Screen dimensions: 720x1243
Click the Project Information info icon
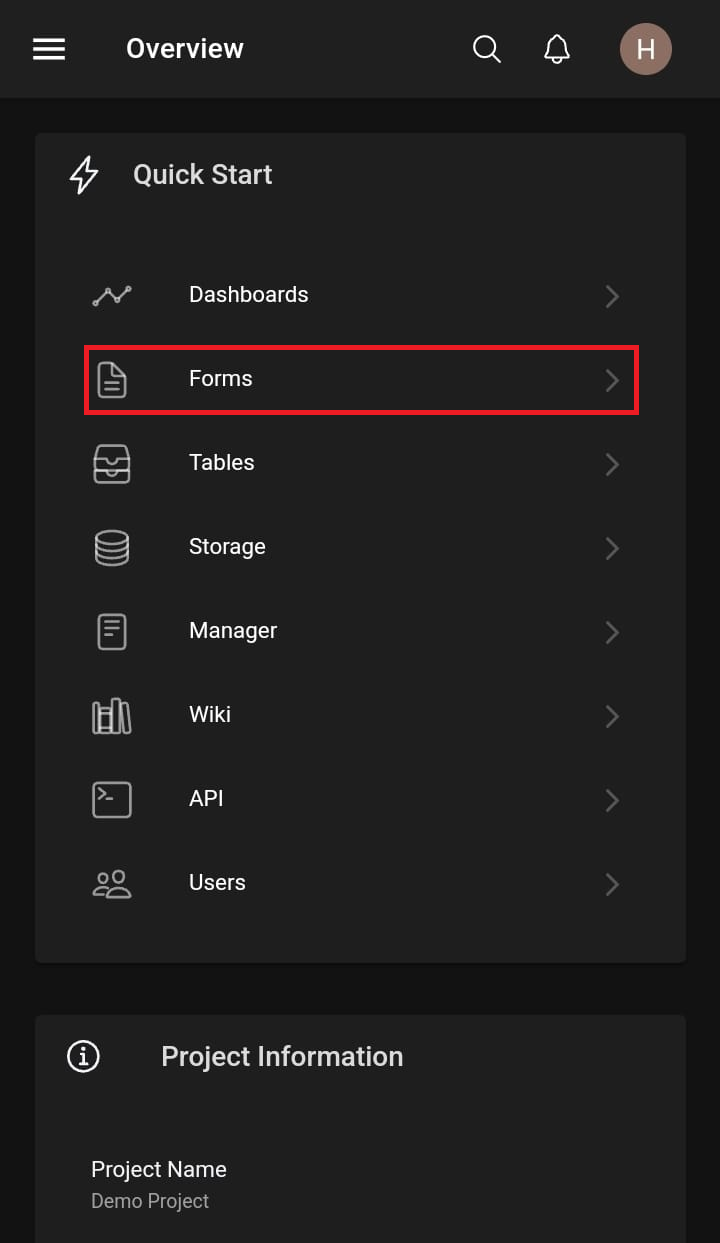coord(83,1056)
